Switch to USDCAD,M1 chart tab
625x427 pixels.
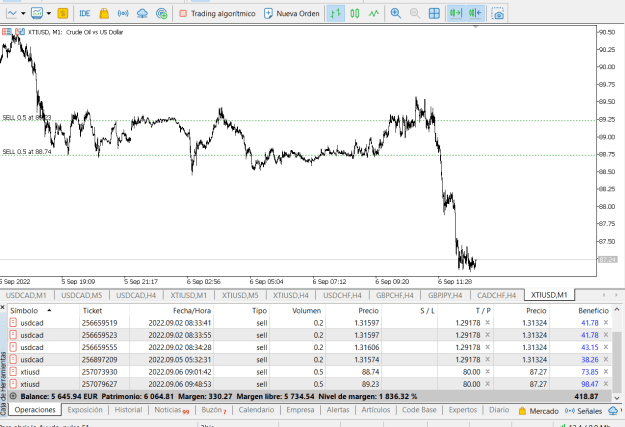coord(26,295)
